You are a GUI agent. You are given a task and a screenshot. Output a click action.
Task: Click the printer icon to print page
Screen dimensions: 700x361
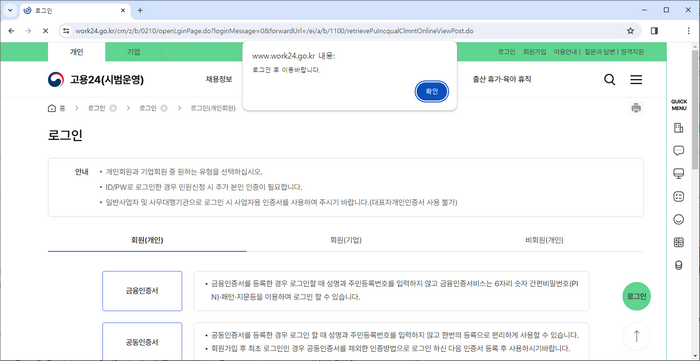pyautogui.click(x=636, y=108)
